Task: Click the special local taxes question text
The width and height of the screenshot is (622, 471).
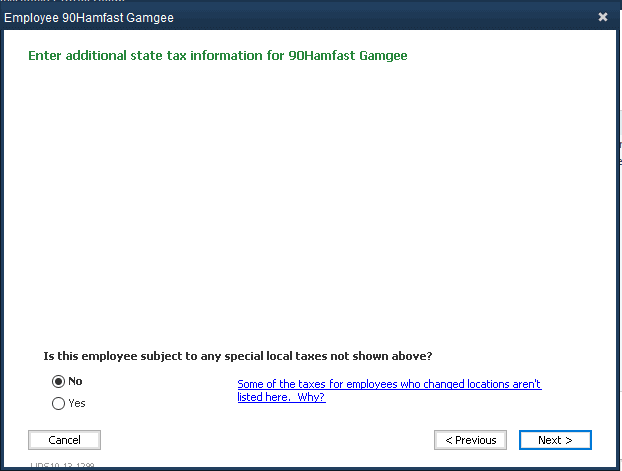Action: [238, 356]
